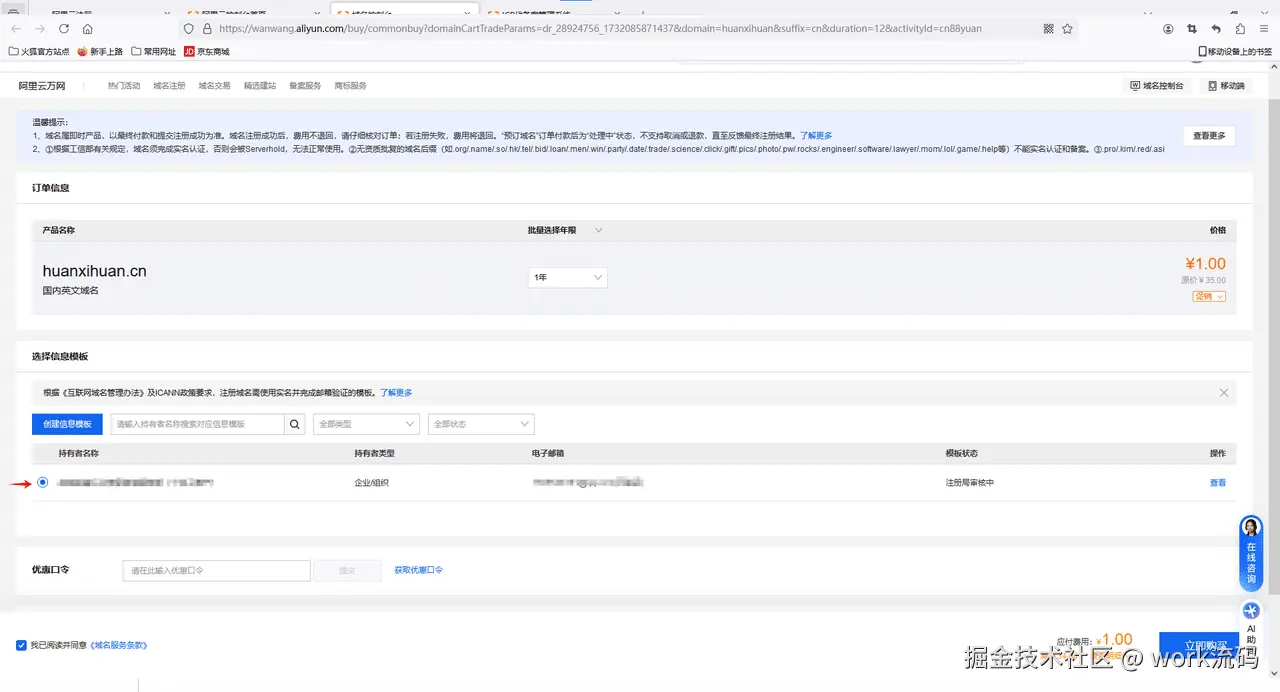Click the search magnifier in template search box
The image size is (1280, 692).
(x=295, y=424)
